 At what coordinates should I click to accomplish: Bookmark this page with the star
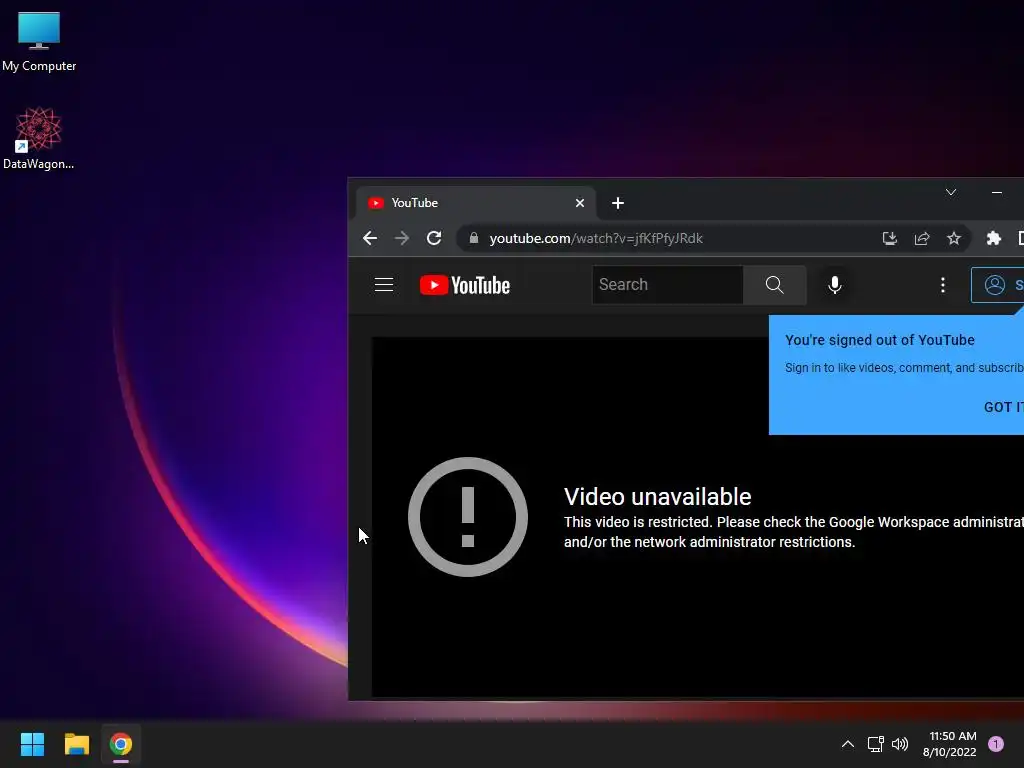[x=953, y=238]
